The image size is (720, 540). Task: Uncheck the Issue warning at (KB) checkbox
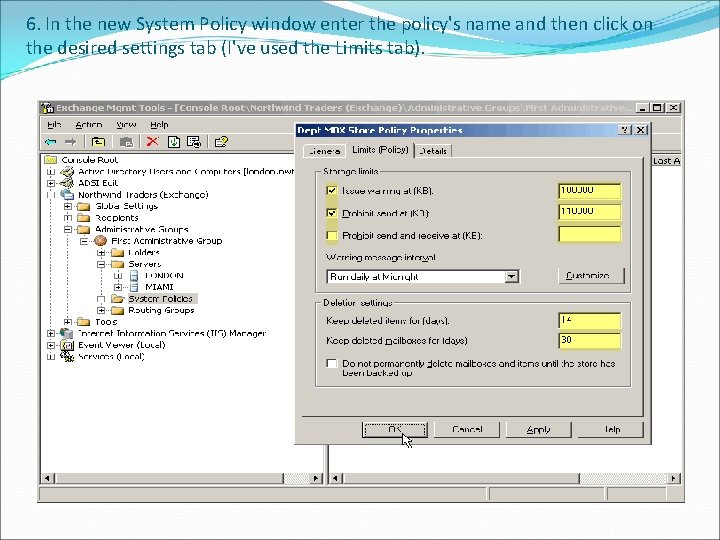[332, 190]
